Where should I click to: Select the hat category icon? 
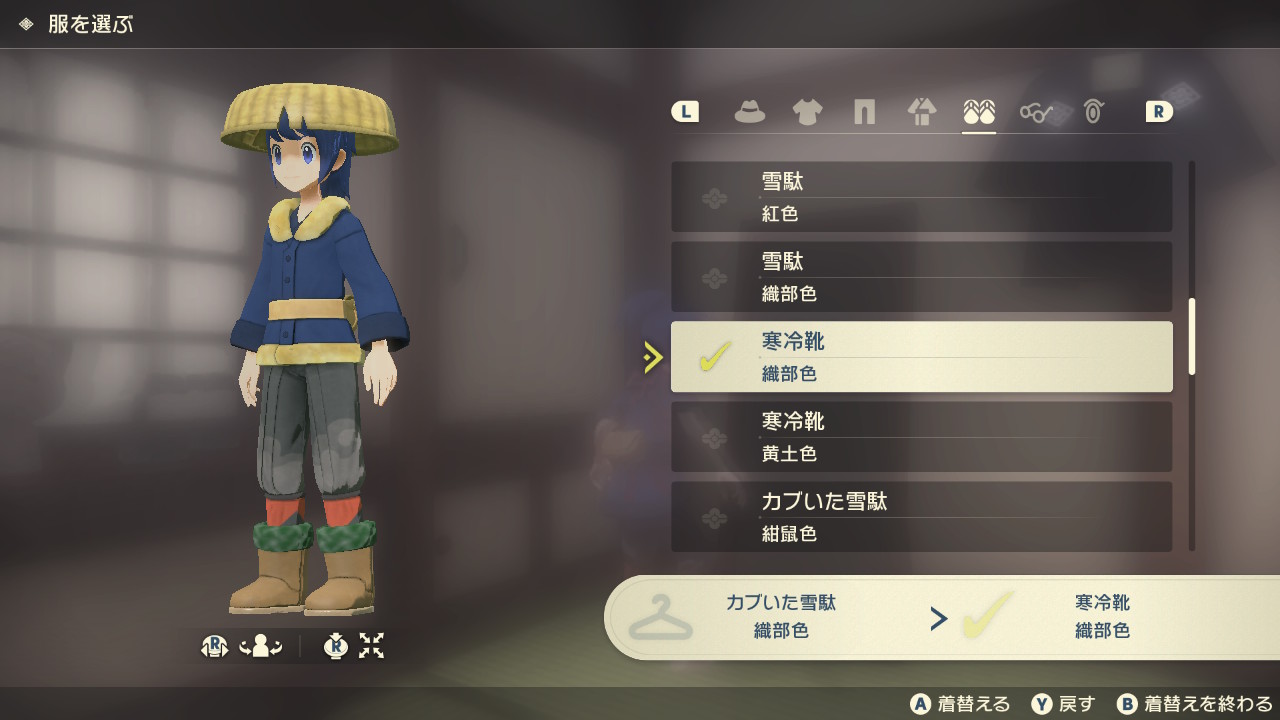(749, 112)
